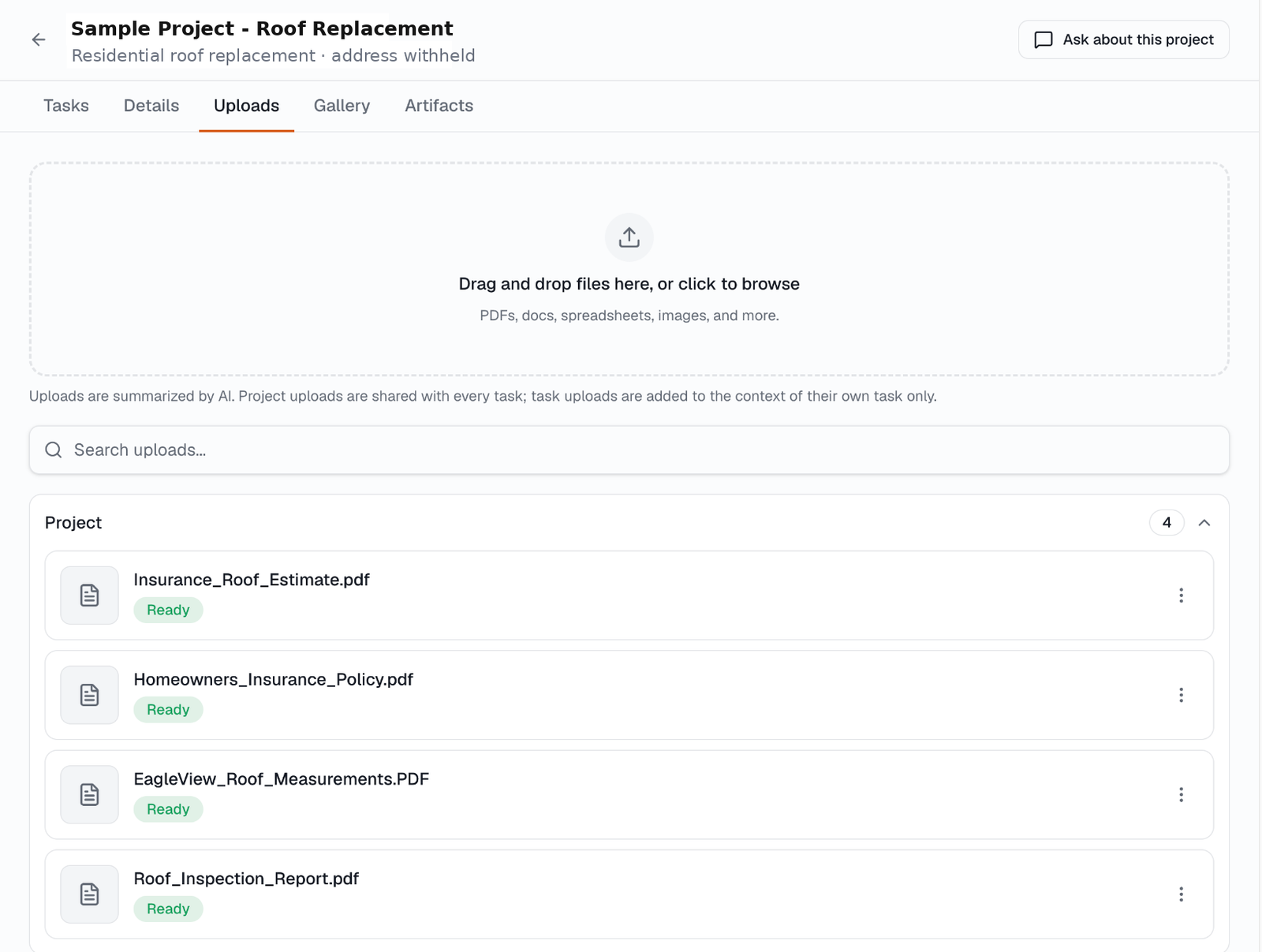
Task: Click the magnifier icon in the search bar
Action: click(x=54, y=450)
